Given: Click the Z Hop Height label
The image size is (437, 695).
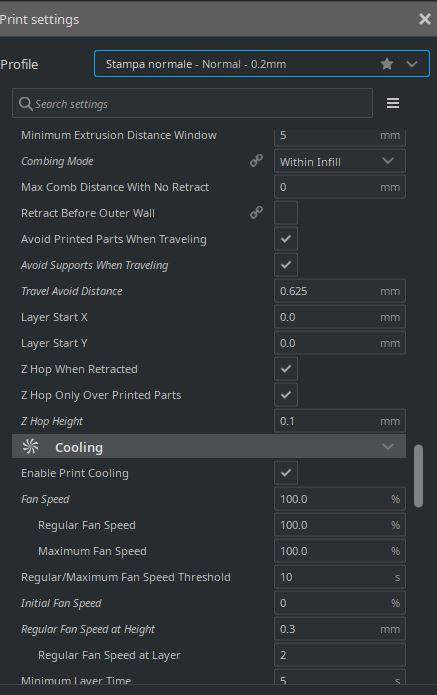Looking at the screenshot, I should point(52,421).
